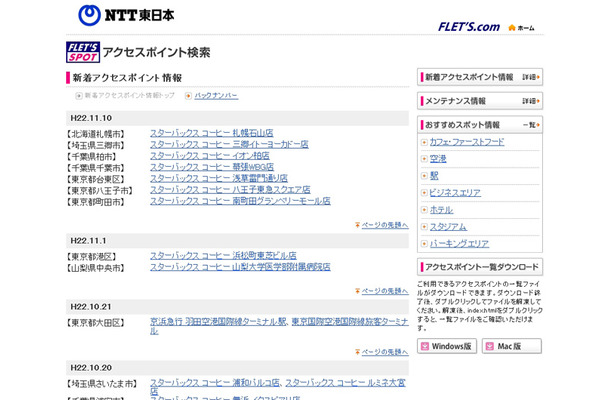Screen dimensions: 610x400
Task: Click the H22.10.21 date heading
Action: [x=91, y=307]
